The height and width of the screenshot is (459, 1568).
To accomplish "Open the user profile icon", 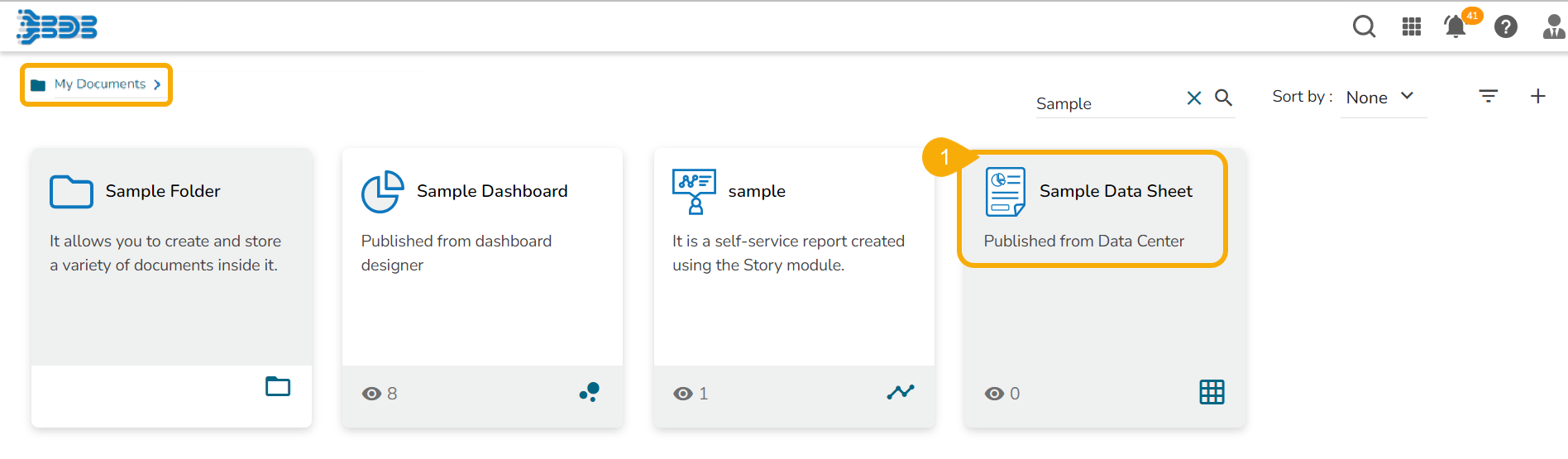I will (x=1553, y=26).
